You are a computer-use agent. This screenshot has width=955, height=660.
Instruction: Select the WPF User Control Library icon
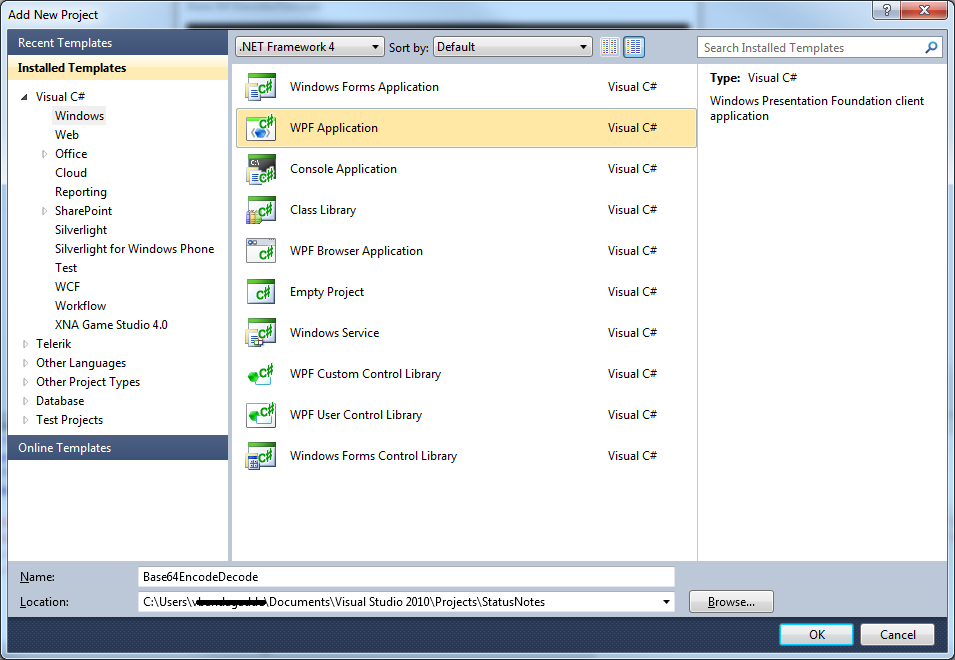point(261,415)
